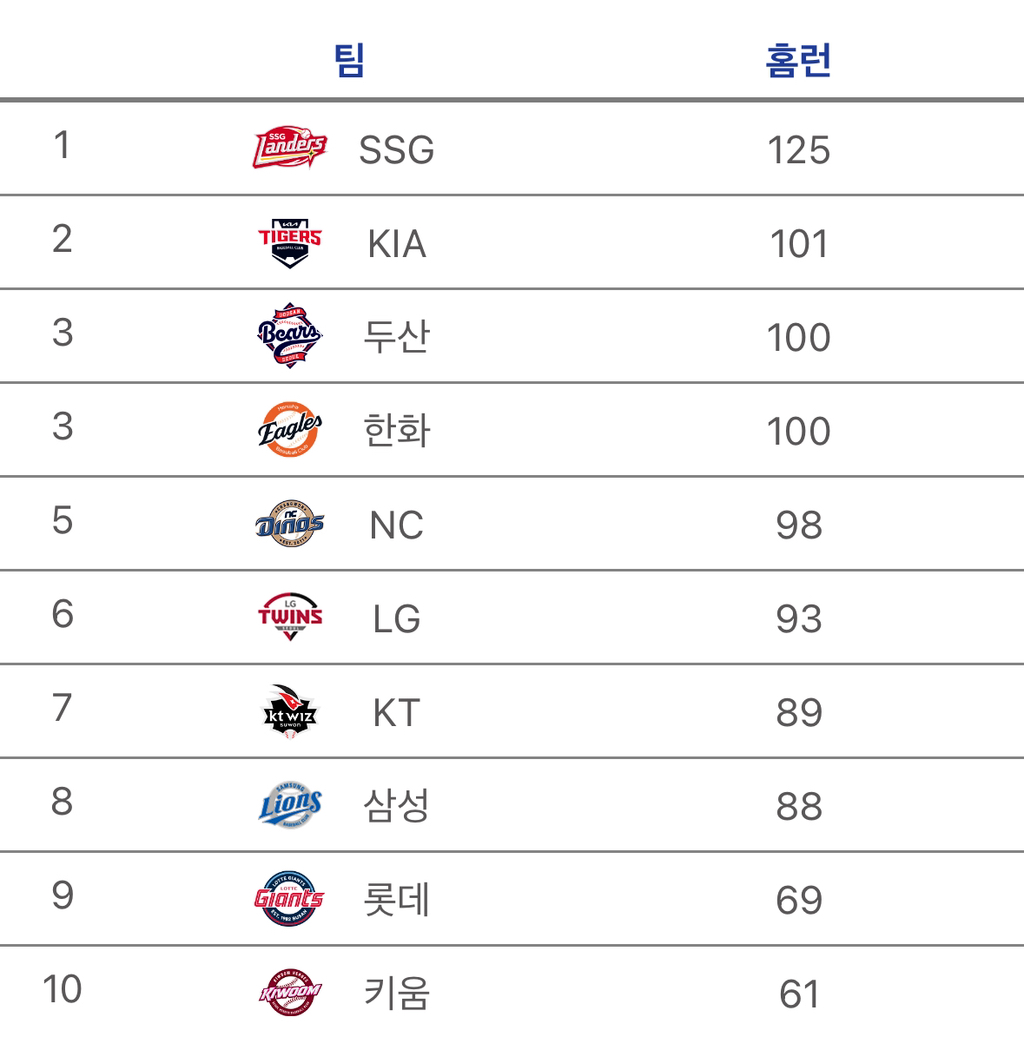The height and width of the screenshot is (1037, 1024).
Task: Open the Samsung Lions logo
Action: [290, 805]
